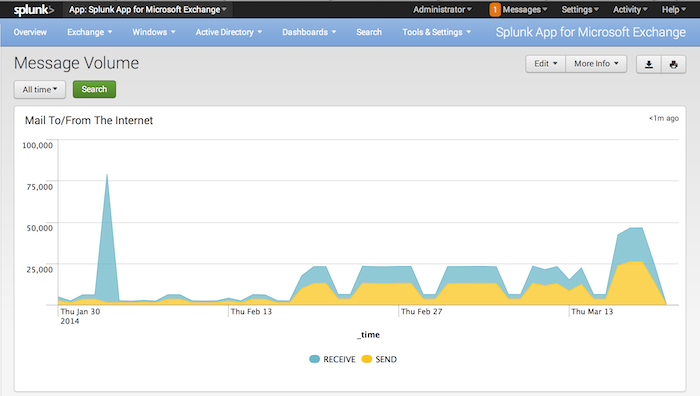Open the All time range picker
Screen dimensions: 700x396
pyautogui.click(x=40, y=89)
